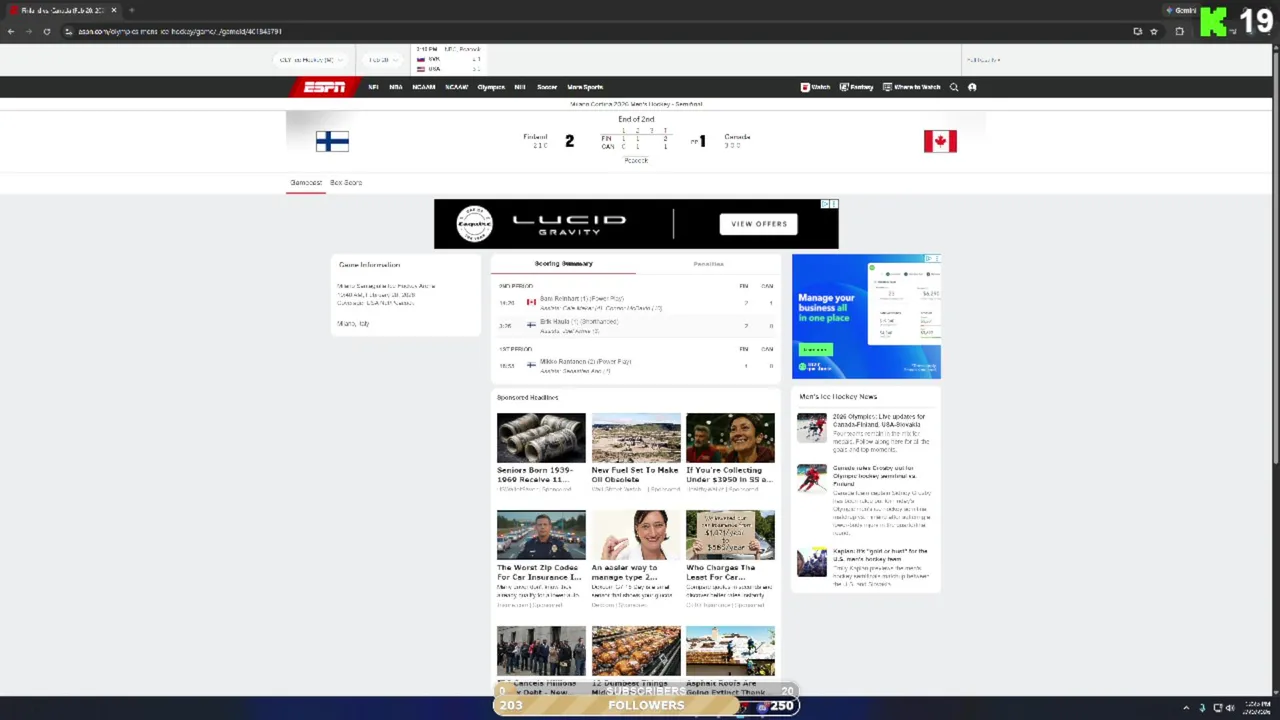Screen dimensions: 1280x720
Task: Click the taskbar volume icon
Action: click(1230, 708)
